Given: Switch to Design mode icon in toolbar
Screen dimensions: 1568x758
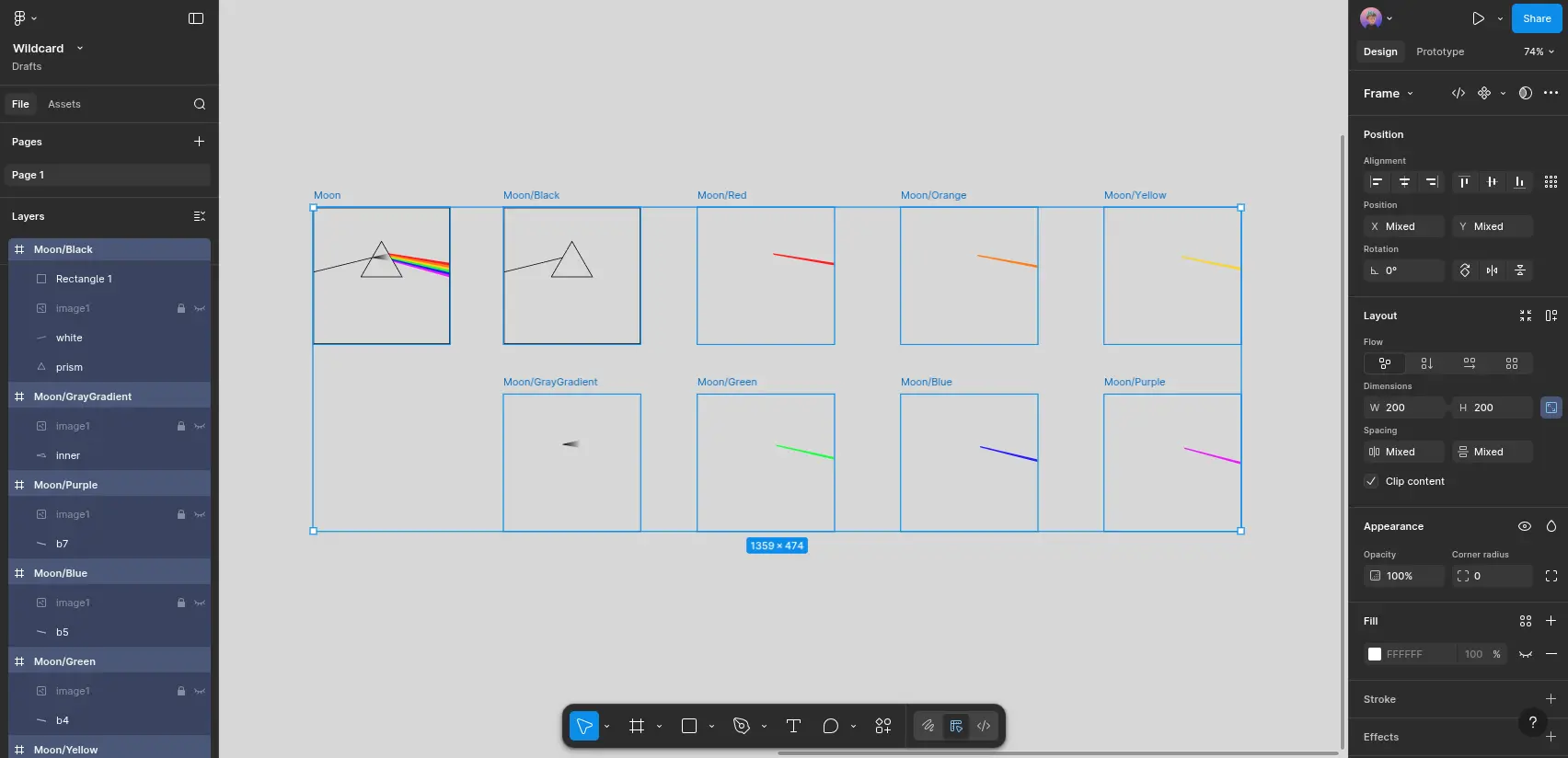Looking at the screenshot, I should coord(956,726).
